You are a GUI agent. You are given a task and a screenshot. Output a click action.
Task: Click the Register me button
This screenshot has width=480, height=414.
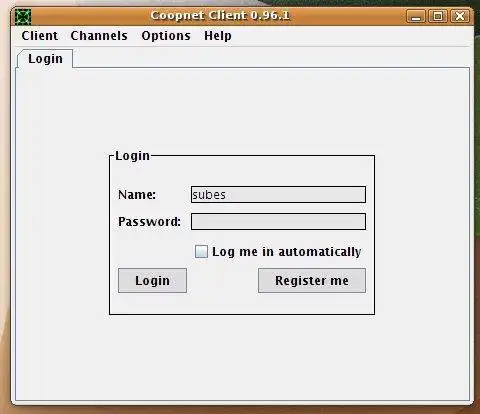tap(312, 281)
